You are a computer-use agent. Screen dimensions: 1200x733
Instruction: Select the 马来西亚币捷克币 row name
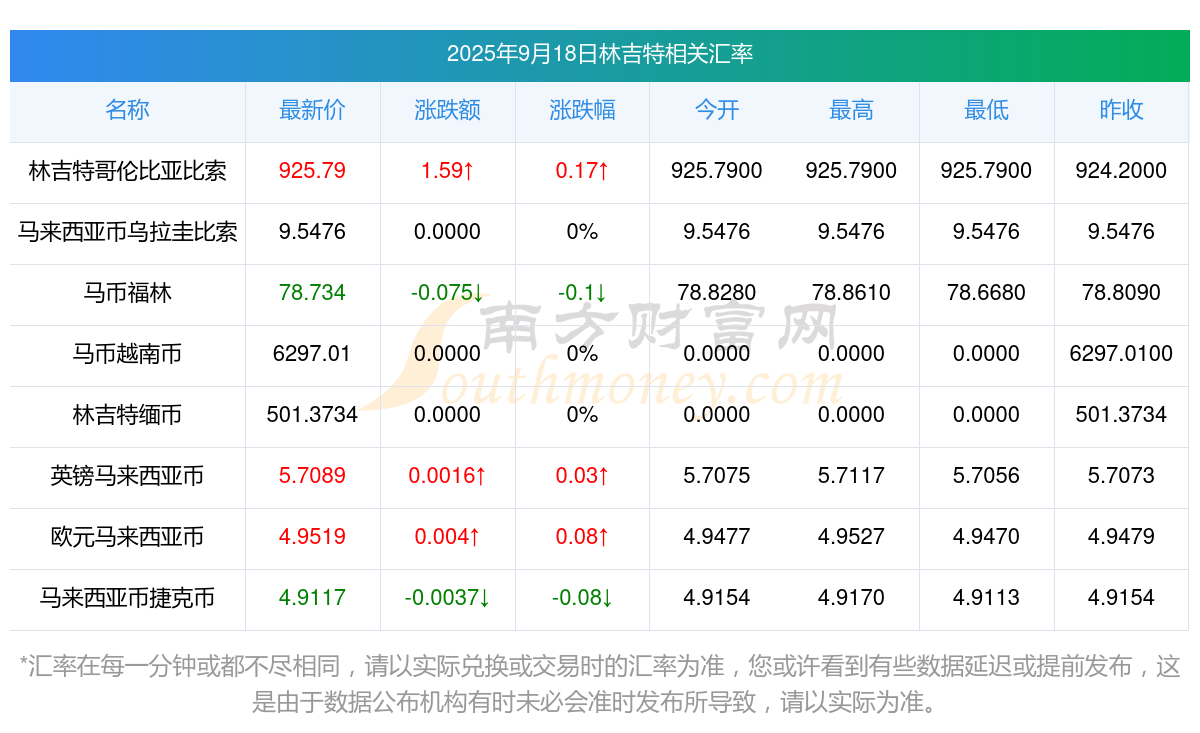[x=127, y=598]
